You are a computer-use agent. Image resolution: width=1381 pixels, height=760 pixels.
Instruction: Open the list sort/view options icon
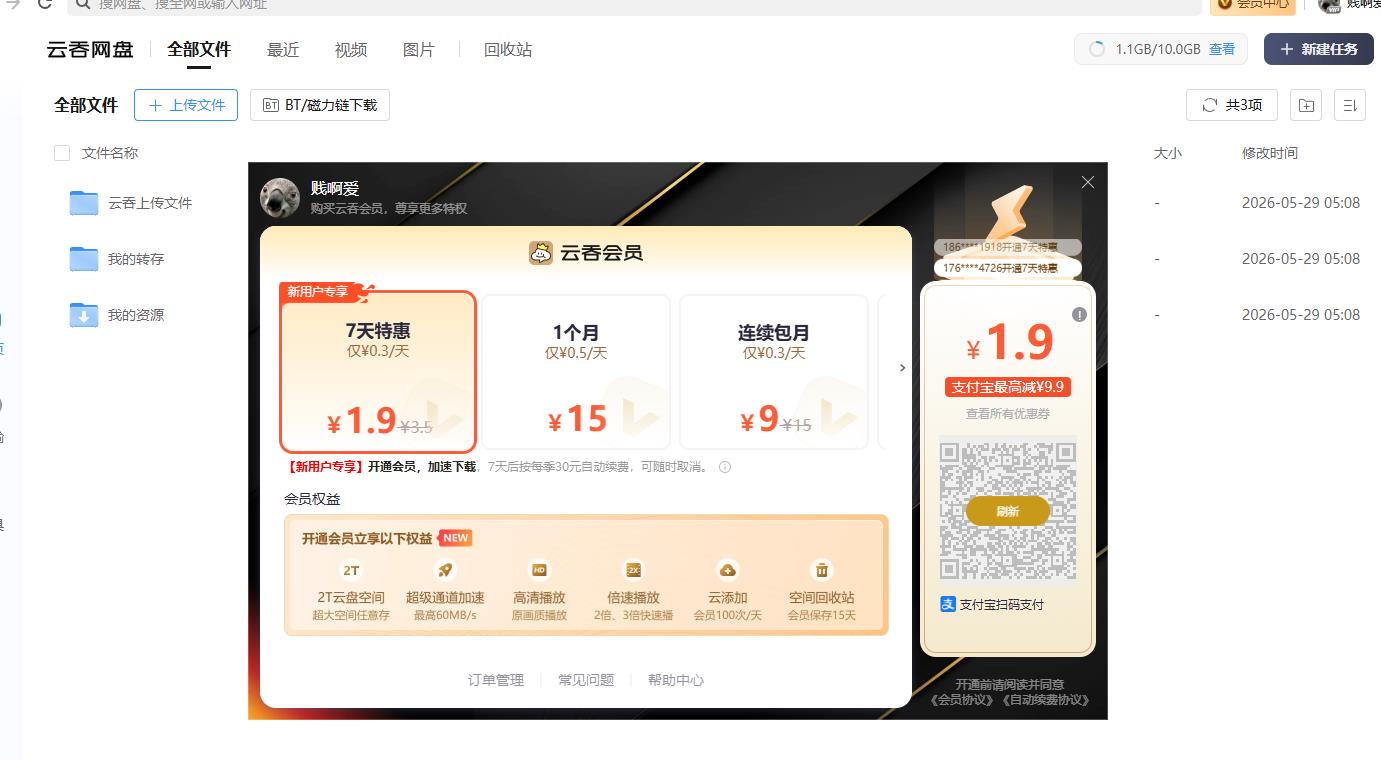pyautogui.click(x=1349, y=105)
